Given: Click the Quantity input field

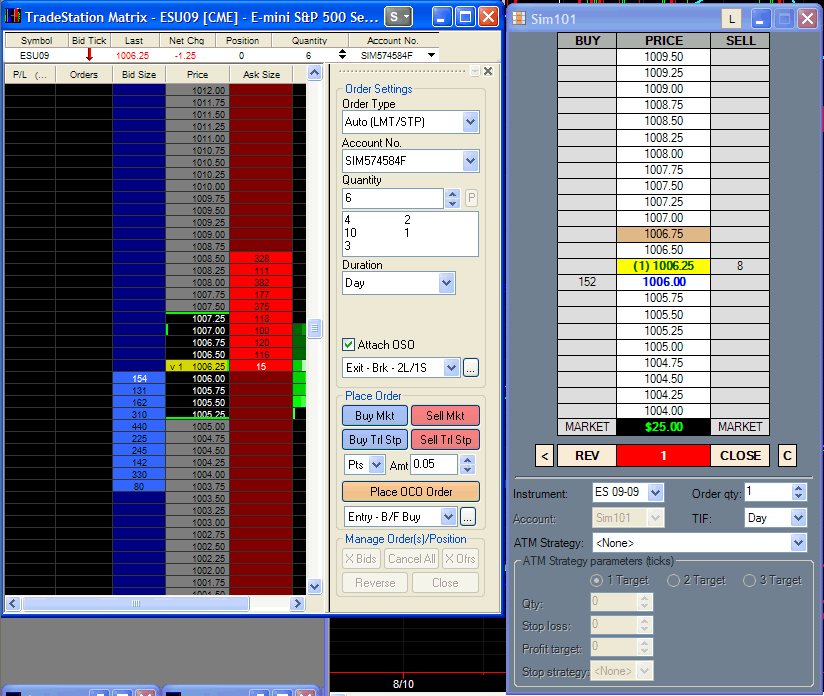Looking at the screenshot, I should (x=393, y=198).
